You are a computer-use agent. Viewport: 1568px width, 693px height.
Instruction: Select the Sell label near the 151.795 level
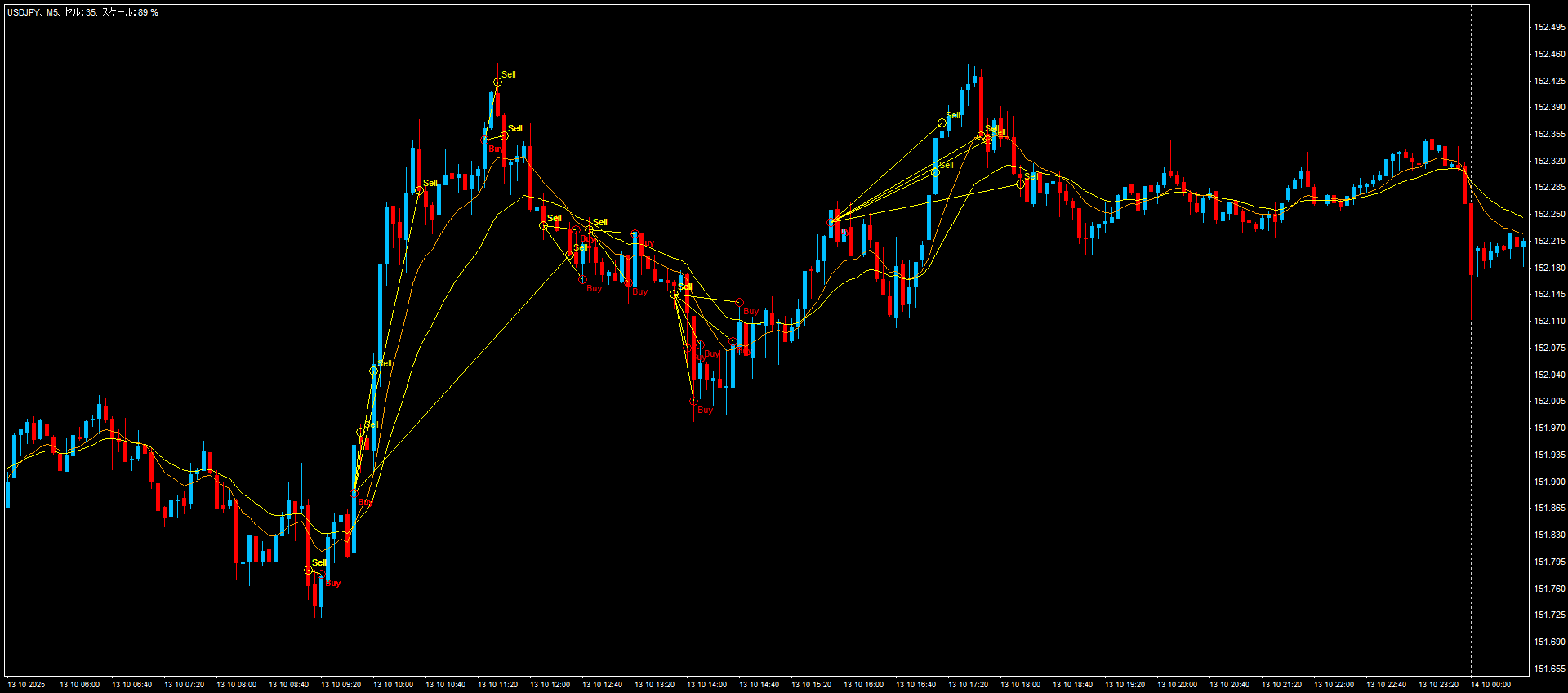[x=318, y=562]
